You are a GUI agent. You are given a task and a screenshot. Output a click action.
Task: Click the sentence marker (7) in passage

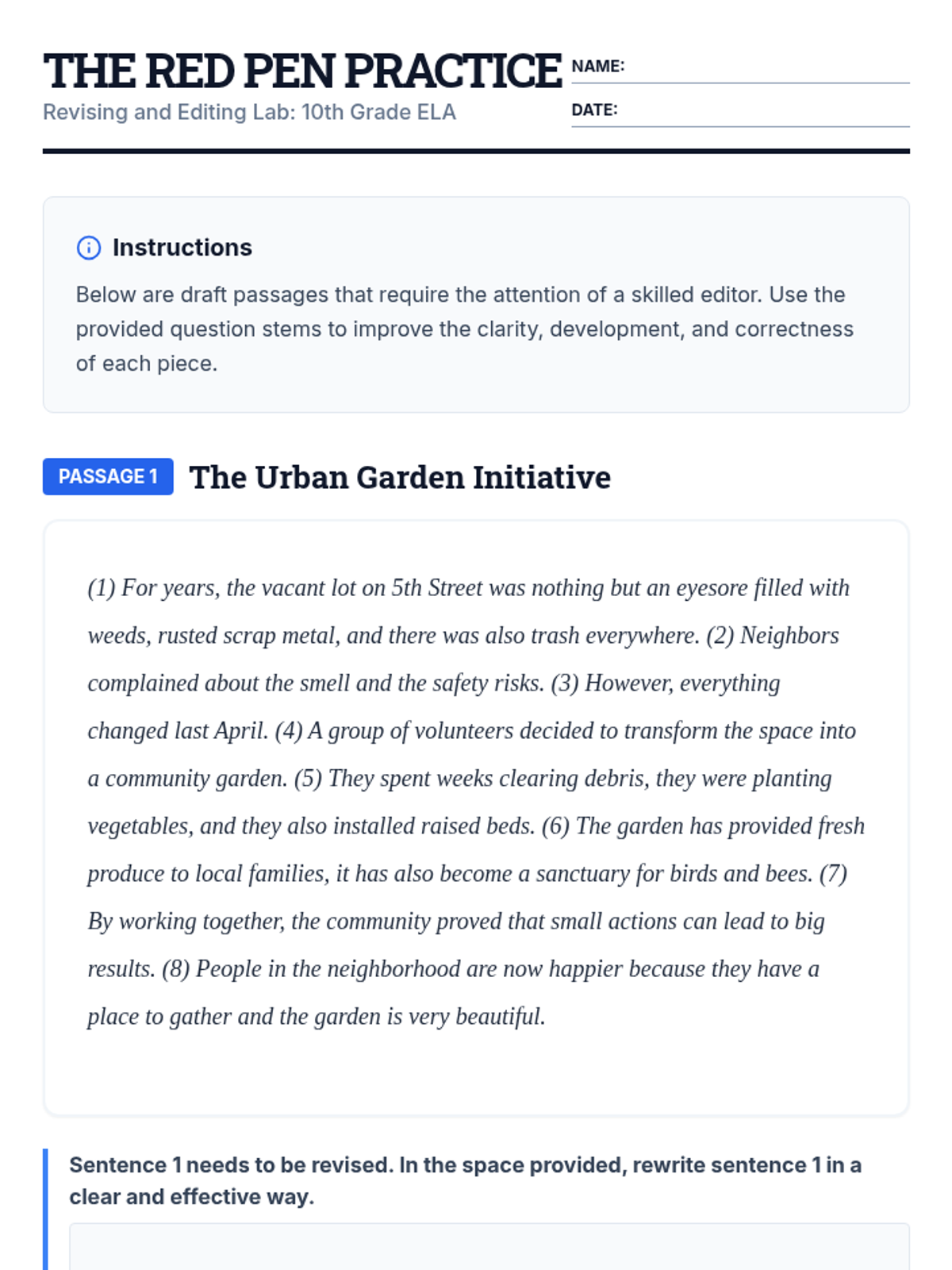point(833,874)
